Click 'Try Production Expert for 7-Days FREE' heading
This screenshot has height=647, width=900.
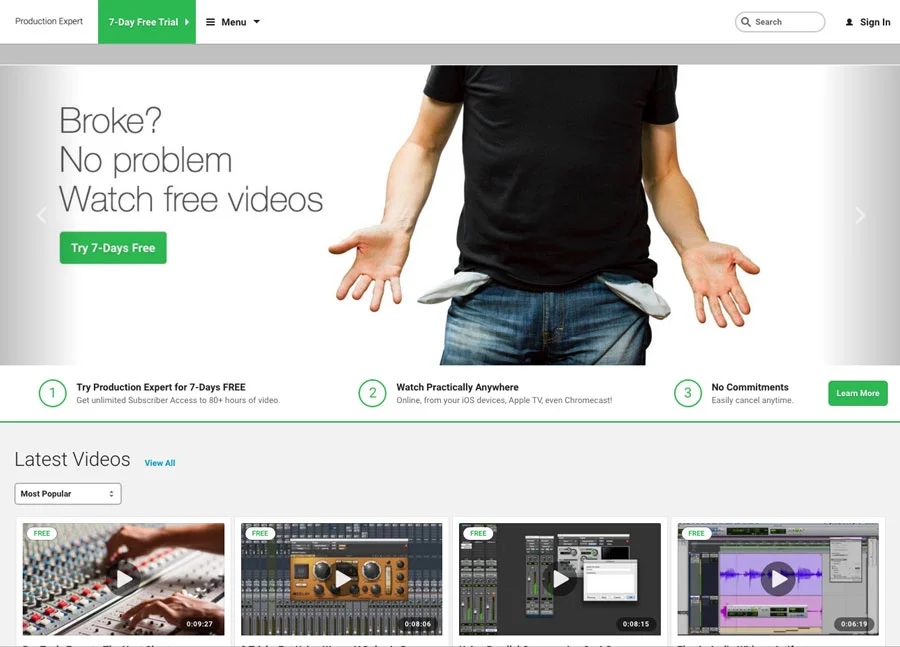pyautogui.click(x=161, y=387)
